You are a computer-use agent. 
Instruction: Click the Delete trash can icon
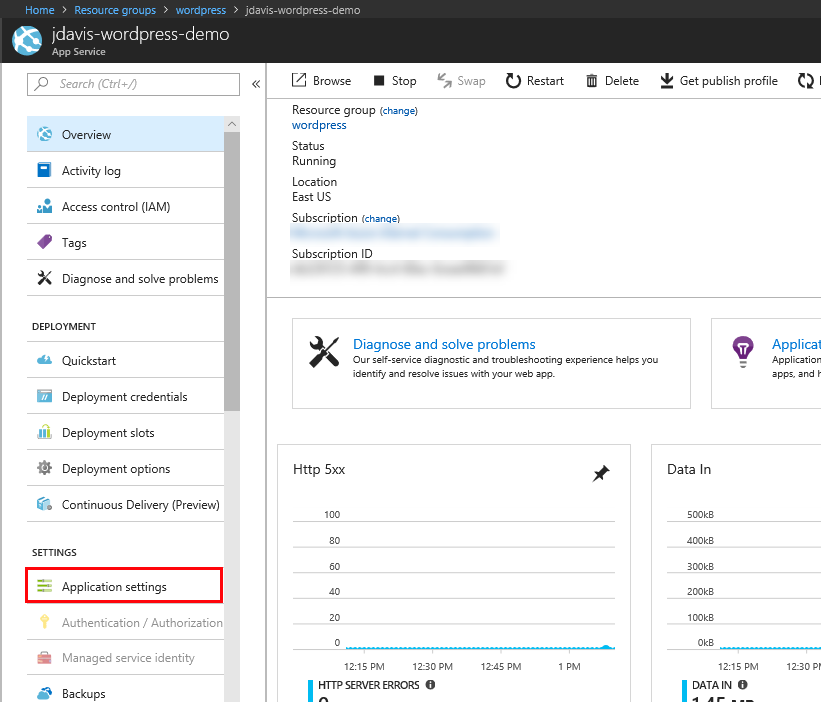(x=592, y=81)
